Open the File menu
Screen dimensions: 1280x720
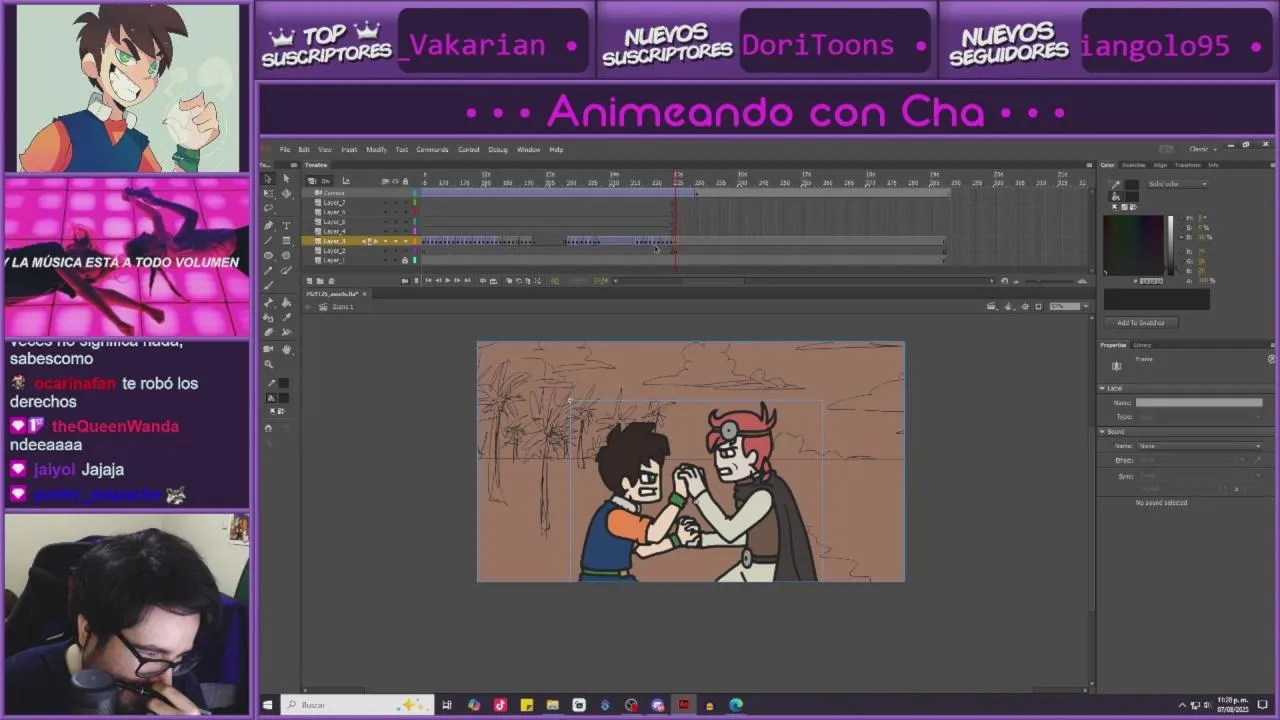[x=285, y=149]
